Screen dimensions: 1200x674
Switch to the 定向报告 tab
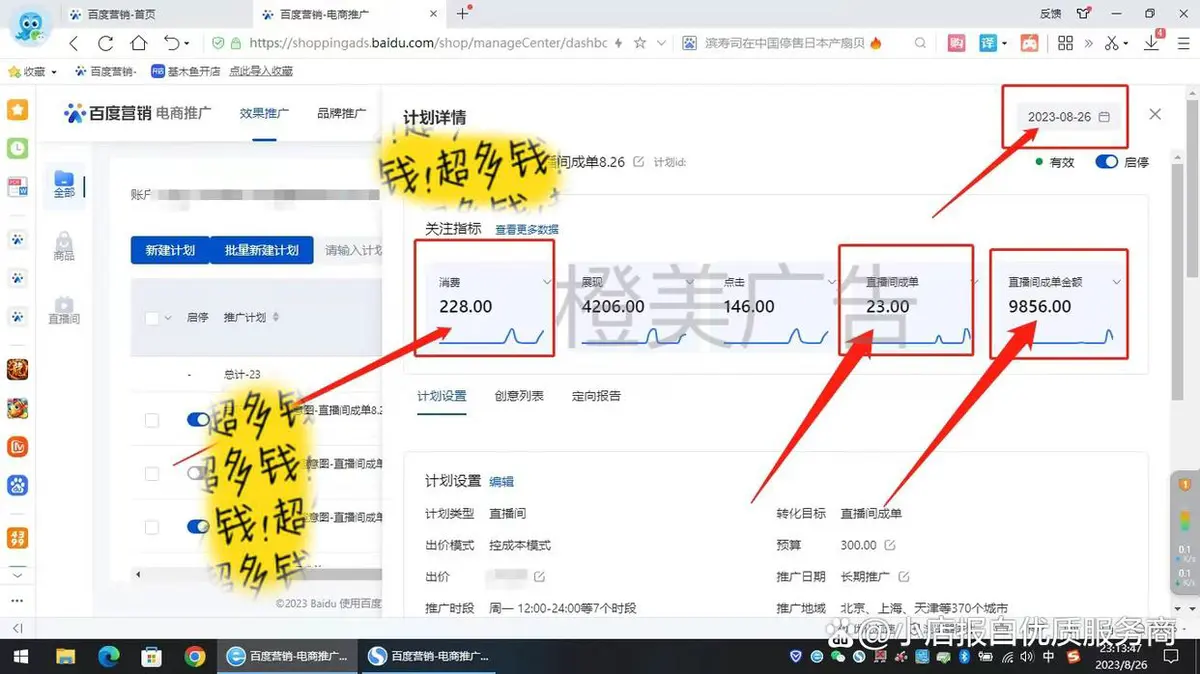click(596, 396)
